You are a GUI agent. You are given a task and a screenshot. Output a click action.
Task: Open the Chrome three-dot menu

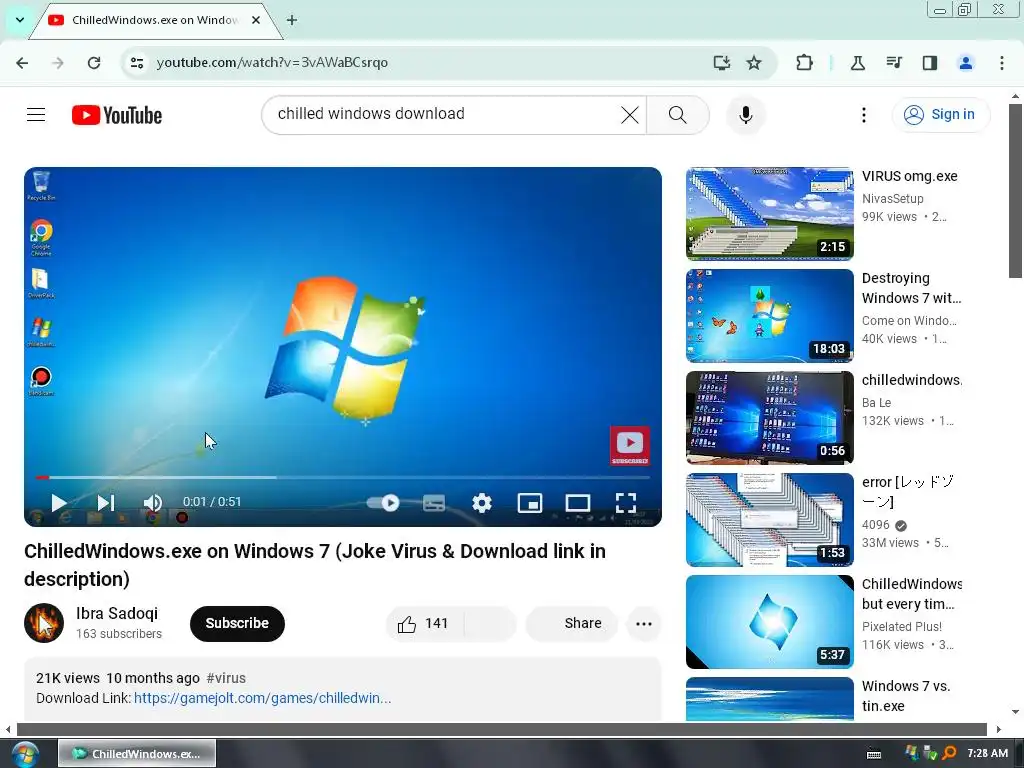coord(1002,63)
